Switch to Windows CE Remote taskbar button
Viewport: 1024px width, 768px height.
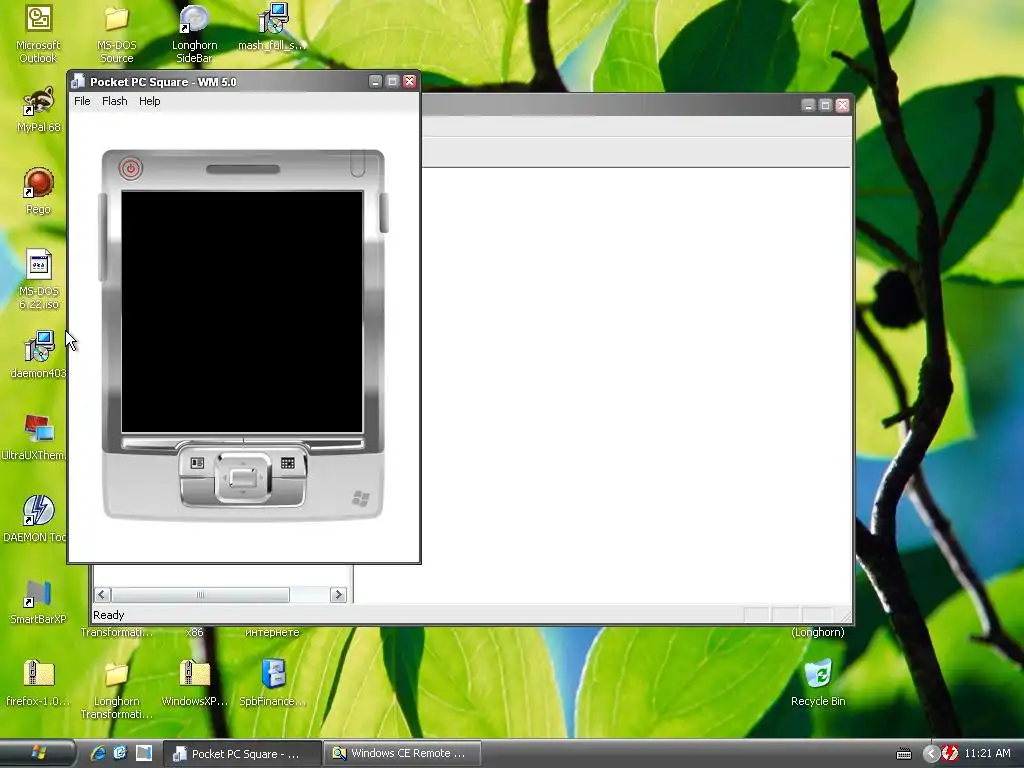pos(402,753)
